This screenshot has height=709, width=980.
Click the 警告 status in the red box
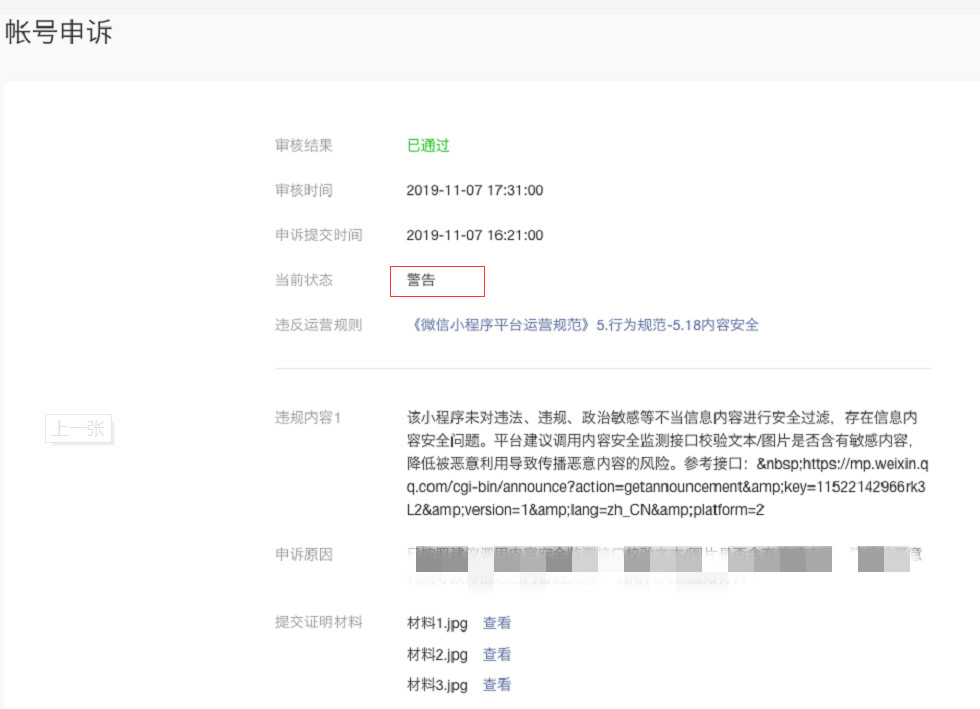click(x=421, y=281)
